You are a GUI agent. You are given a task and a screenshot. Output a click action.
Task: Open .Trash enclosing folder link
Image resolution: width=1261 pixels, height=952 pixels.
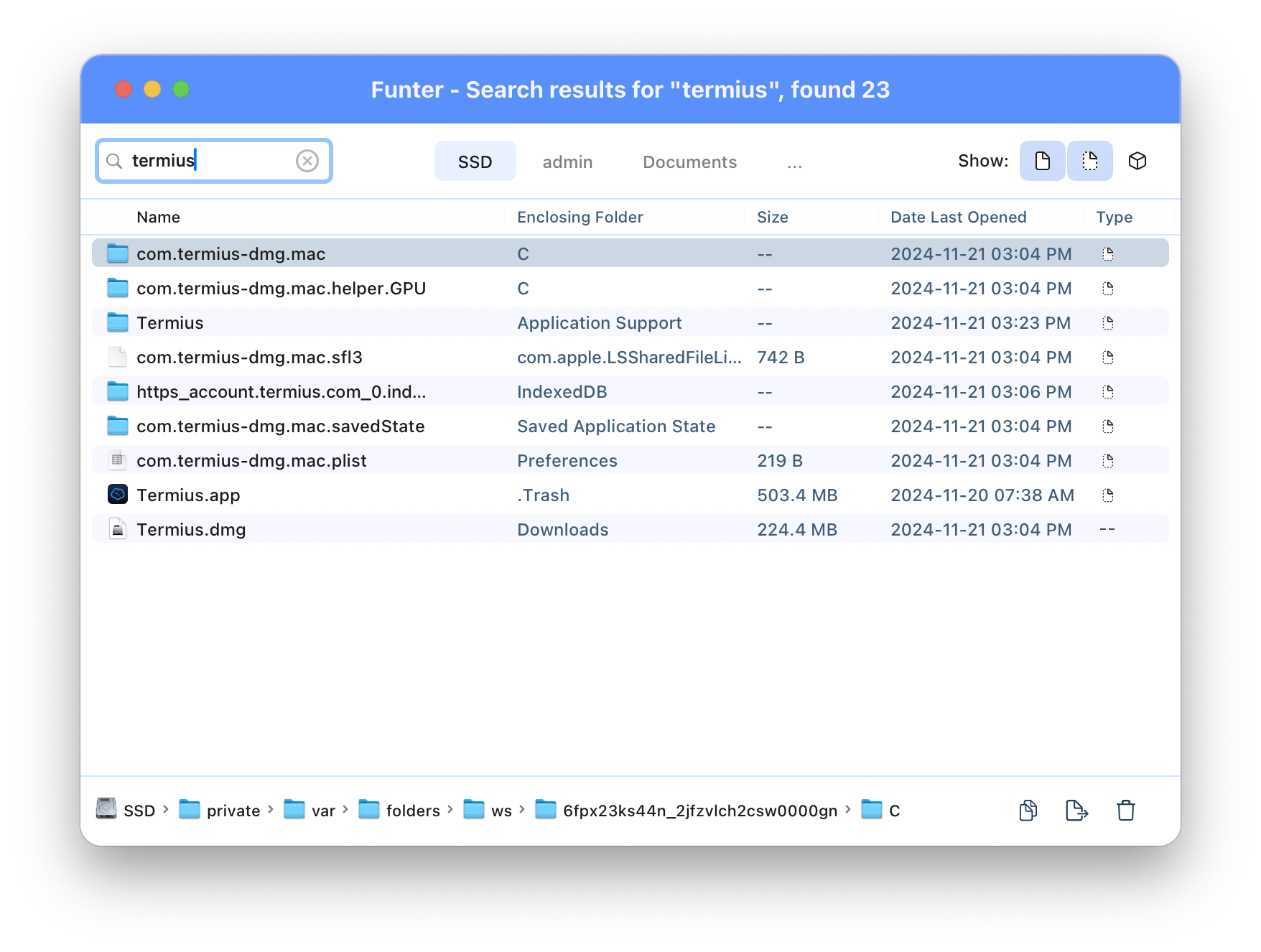[544, 495]
